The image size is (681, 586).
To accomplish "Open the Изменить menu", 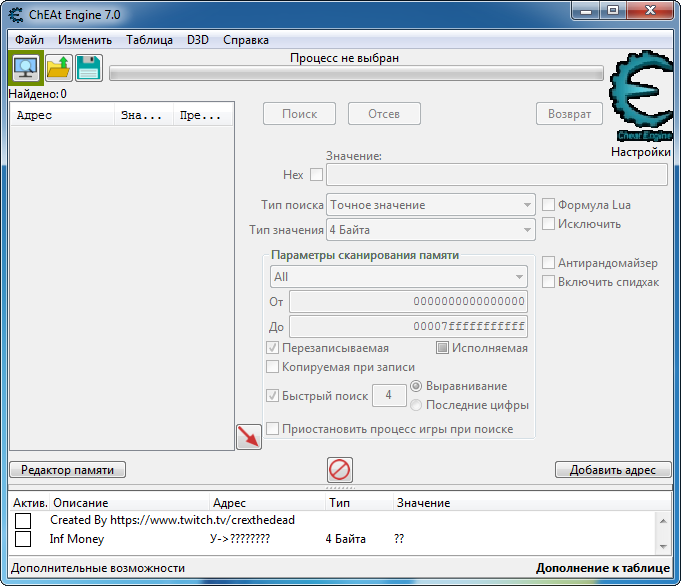I will (85, 40).
